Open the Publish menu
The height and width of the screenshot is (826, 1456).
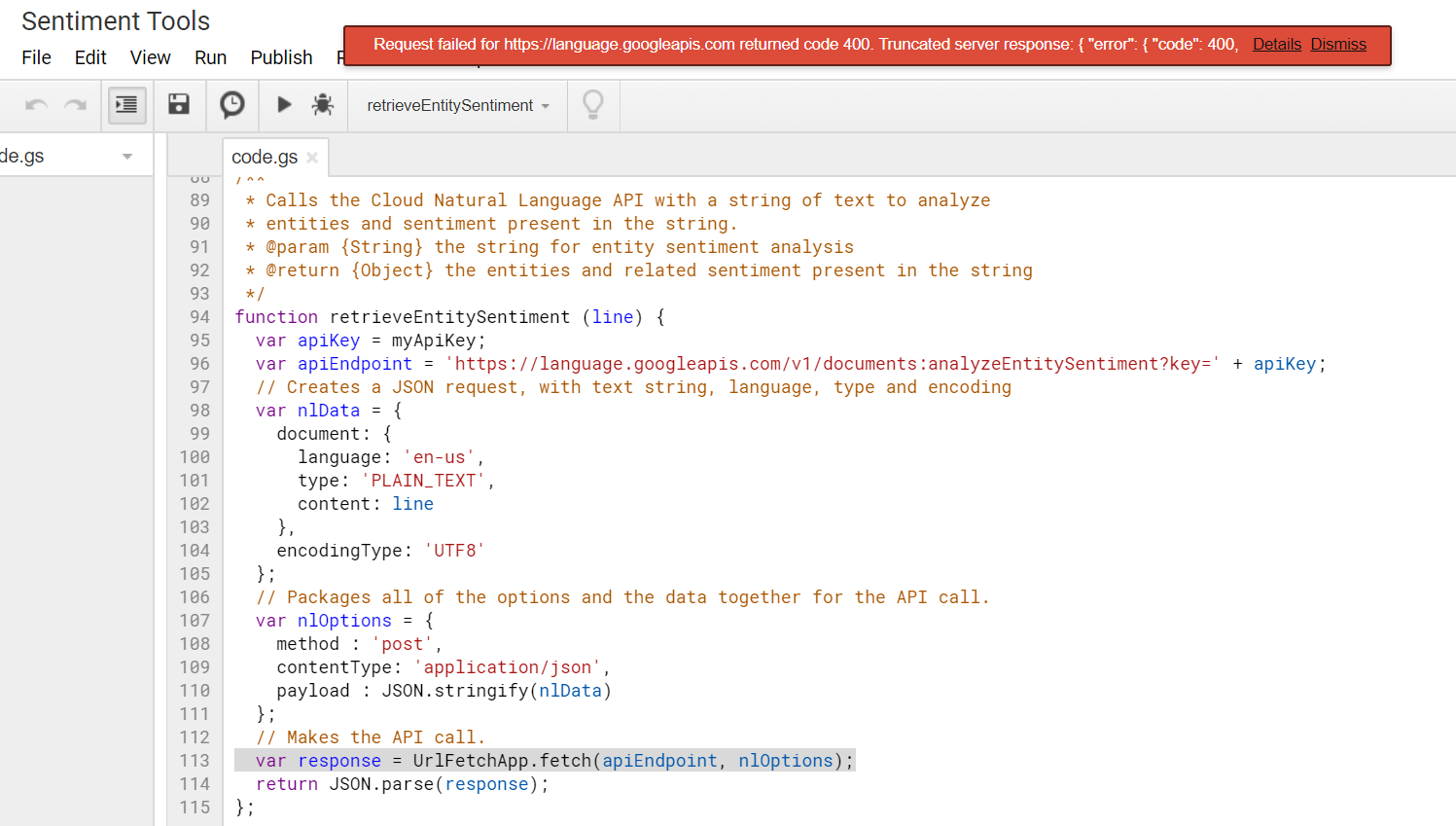(281, 57)
